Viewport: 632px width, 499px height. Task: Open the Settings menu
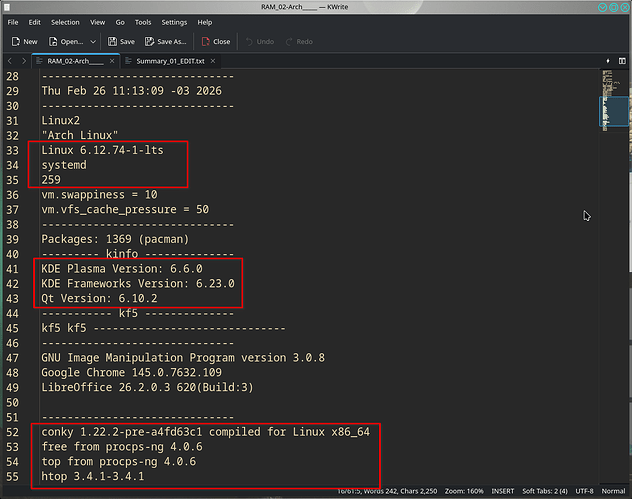pyautogui.click(x=174, y=22)
